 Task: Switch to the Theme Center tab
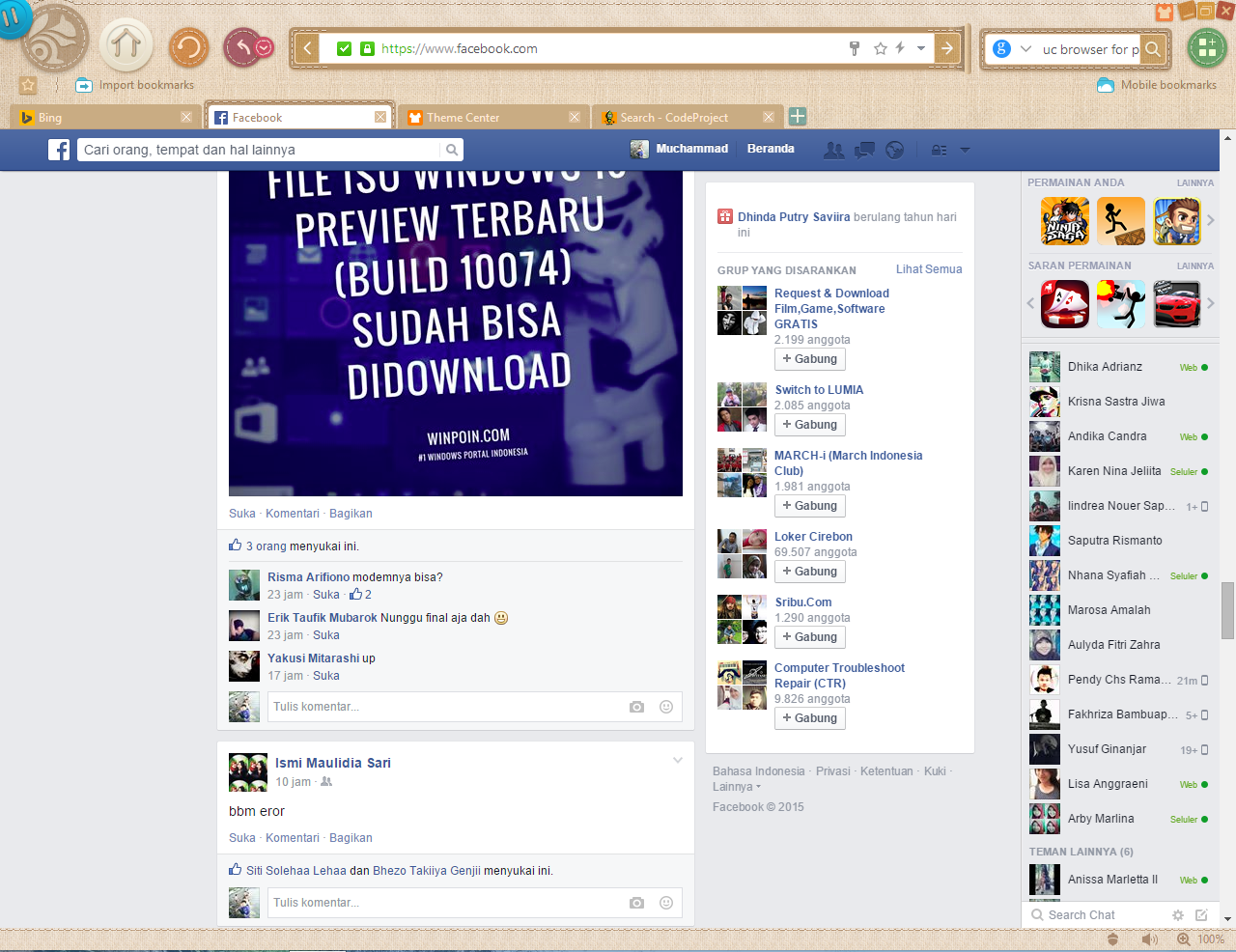pyautogui.click(x=492, y=117)
